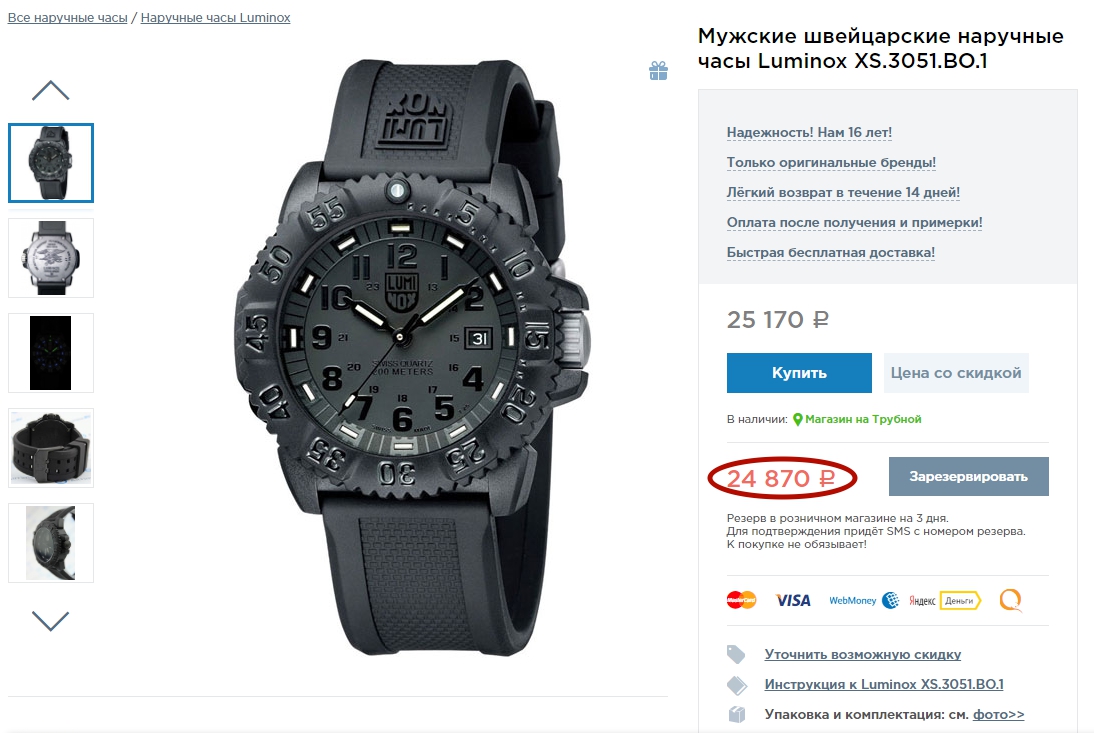Screen dimensions: 1094x733
Task: Open Магазин на Трубной store link
Action: click(863, 419)
